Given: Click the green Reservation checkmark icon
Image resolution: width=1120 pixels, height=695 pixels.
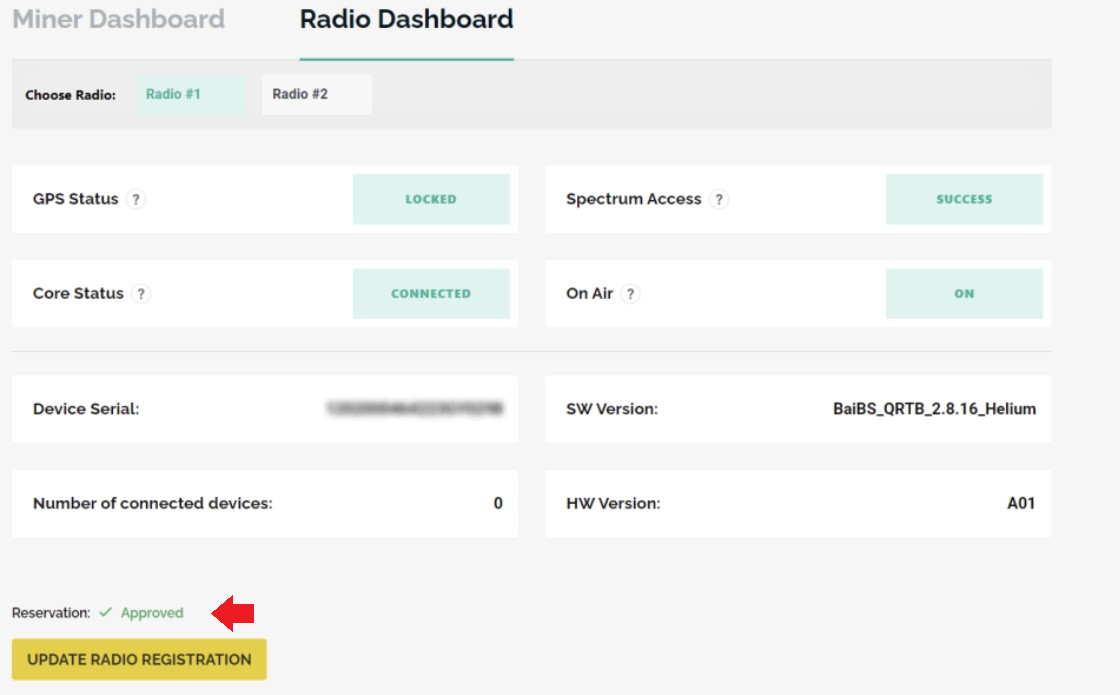Looking at the screenshot, I should 105,613.
